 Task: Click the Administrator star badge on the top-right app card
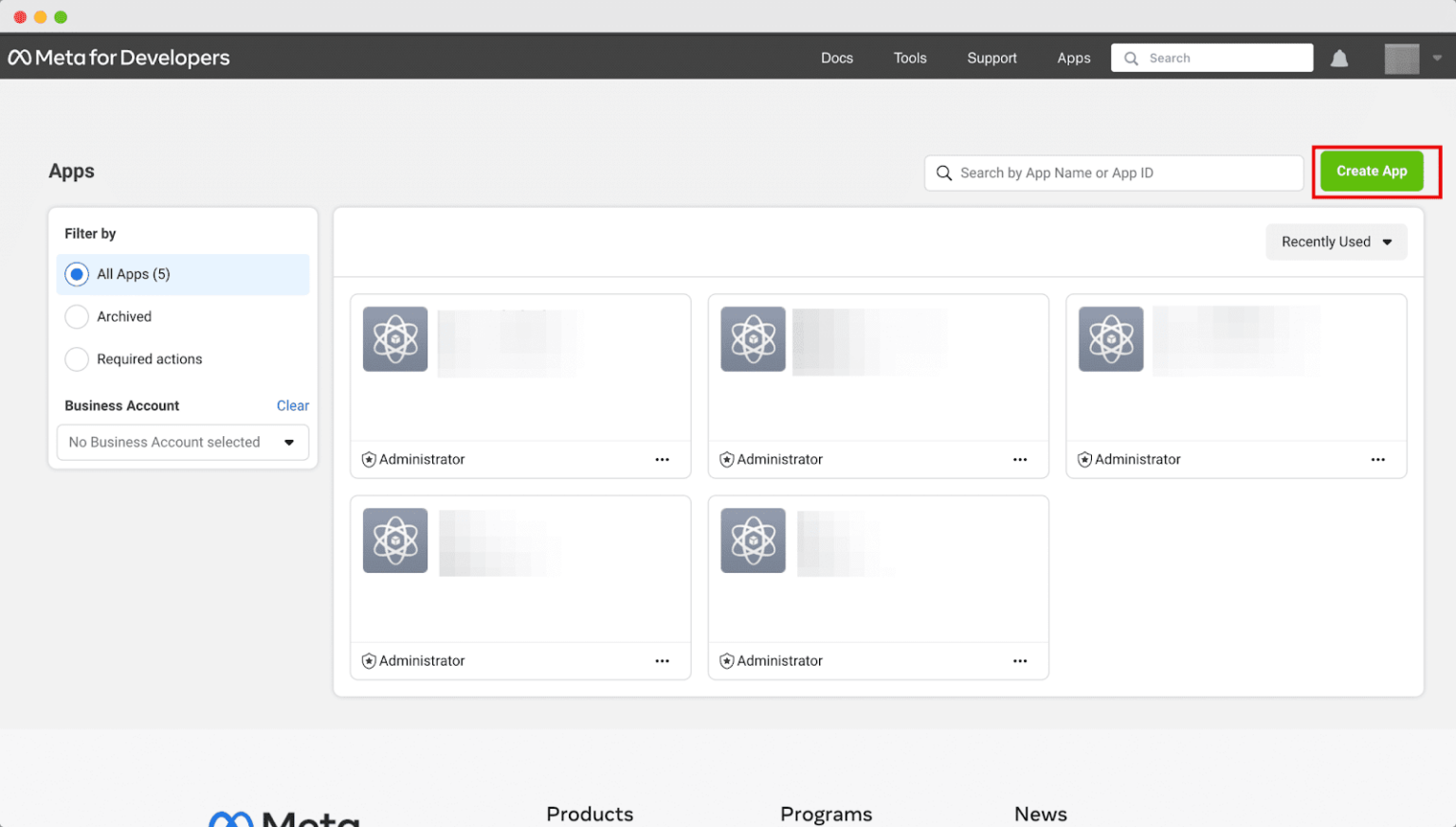pos(1083,459)
